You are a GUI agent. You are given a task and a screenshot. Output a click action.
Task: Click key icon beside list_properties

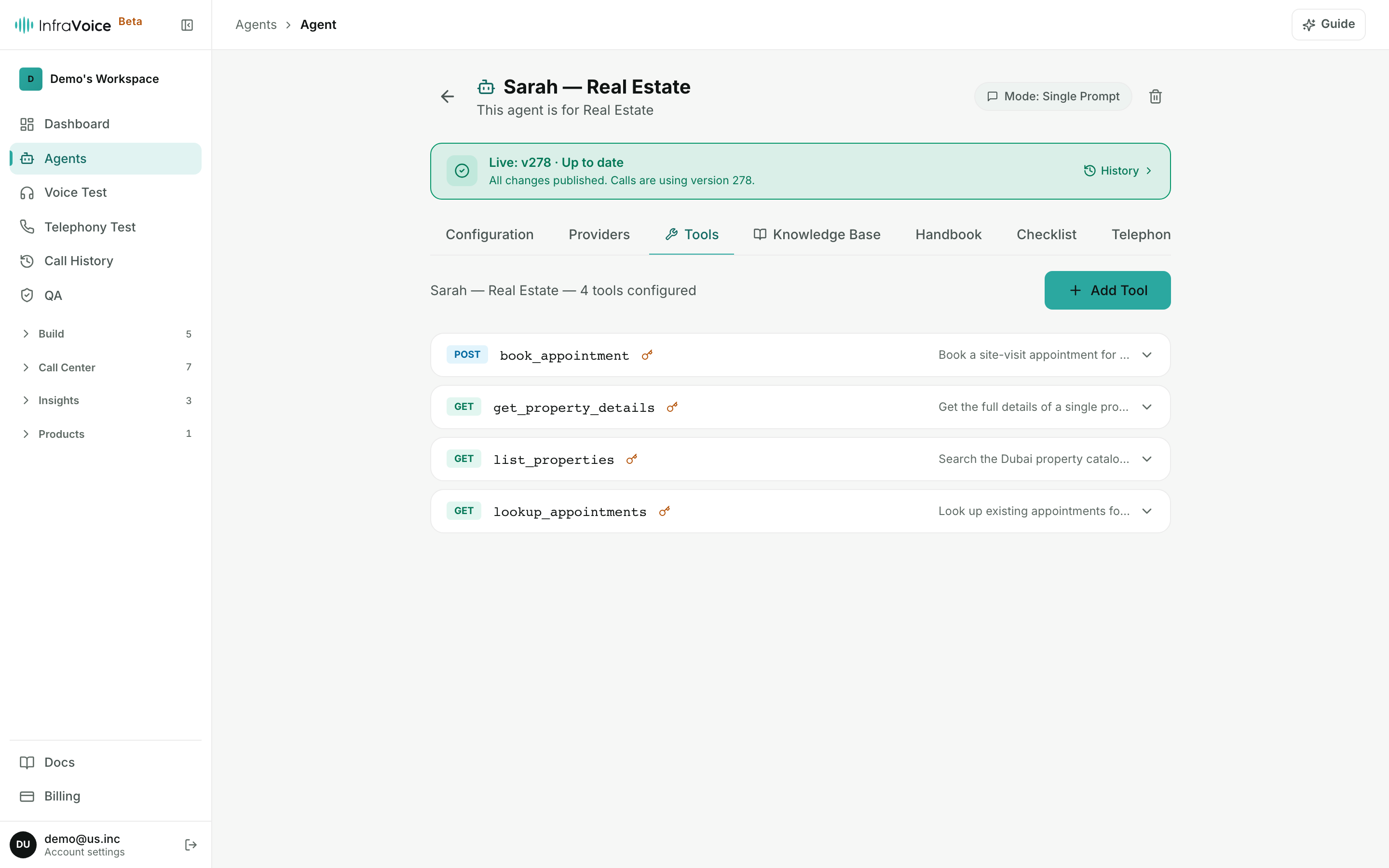(631, 459)
